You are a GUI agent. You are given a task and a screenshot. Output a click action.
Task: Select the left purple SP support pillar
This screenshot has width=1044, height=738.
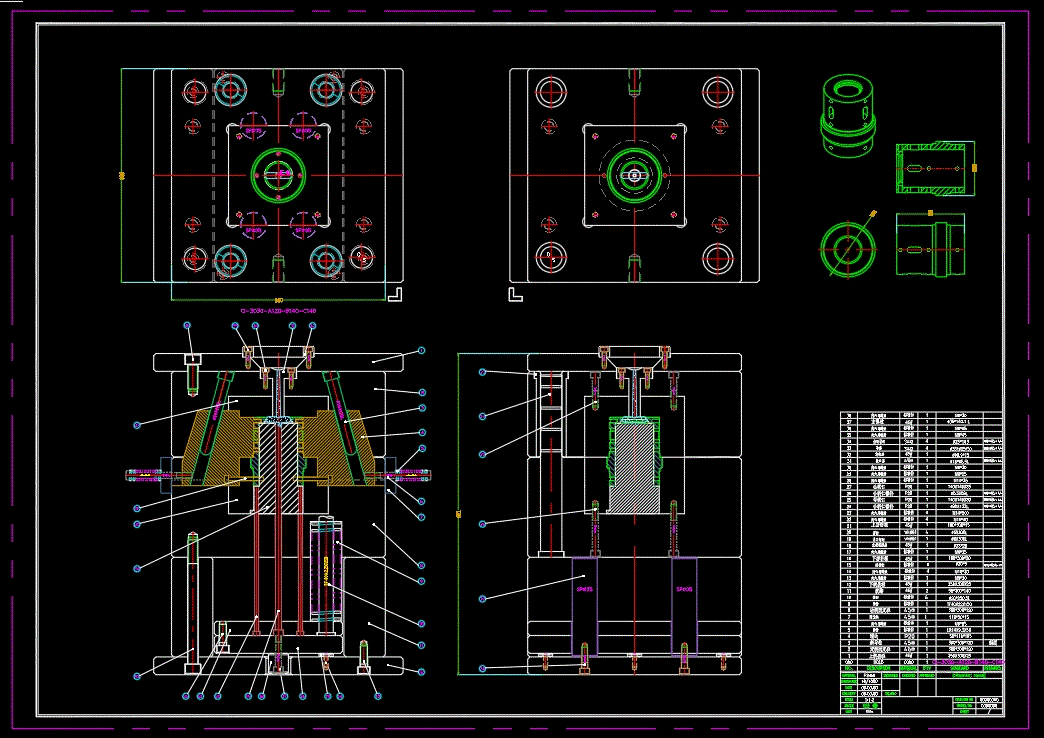click(585, 606)
